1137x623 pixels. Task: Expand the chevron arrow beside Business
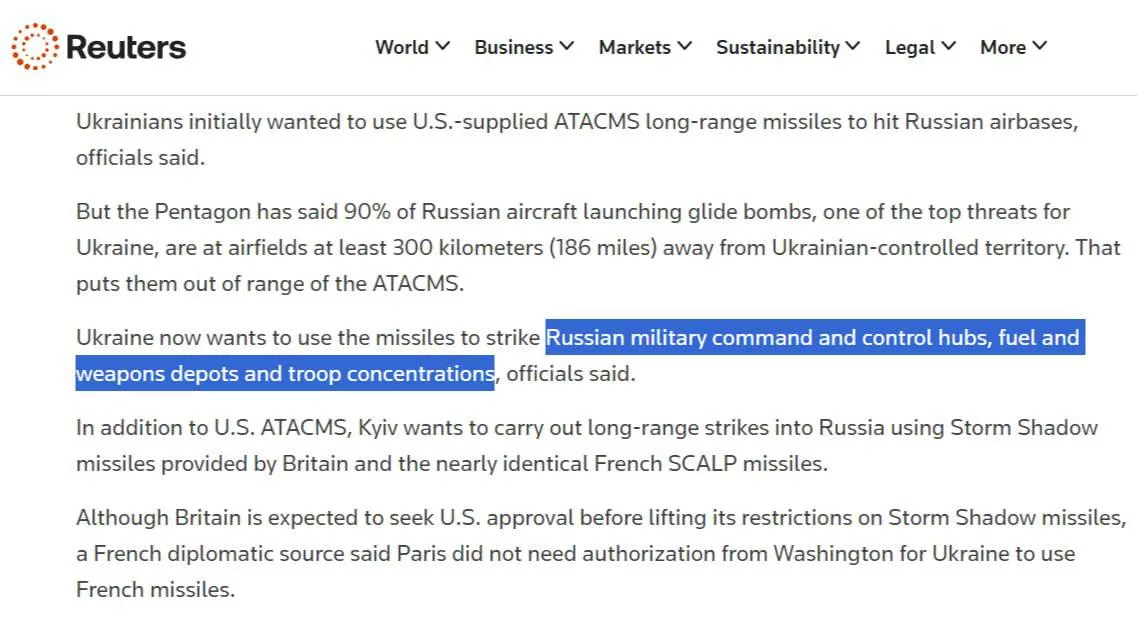tap(567, 46)
